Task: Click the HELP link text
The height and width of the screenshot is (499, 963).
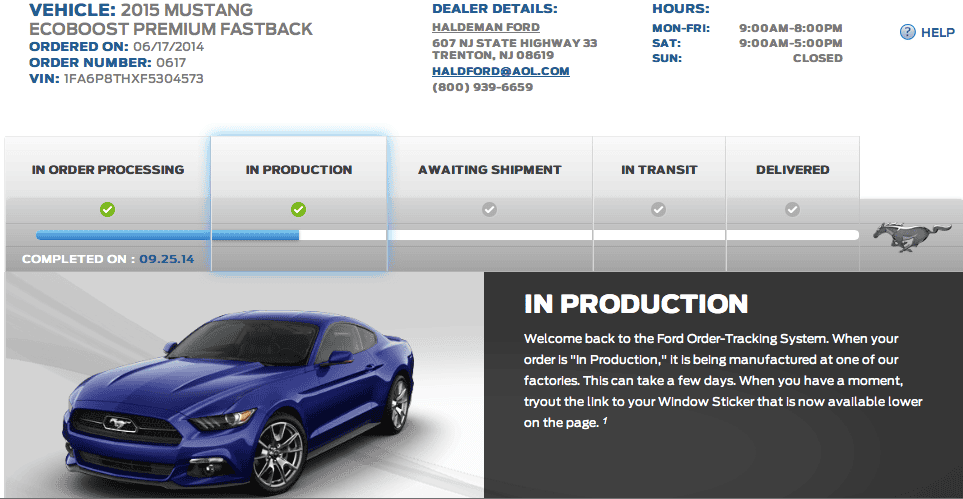Action: 938,33
